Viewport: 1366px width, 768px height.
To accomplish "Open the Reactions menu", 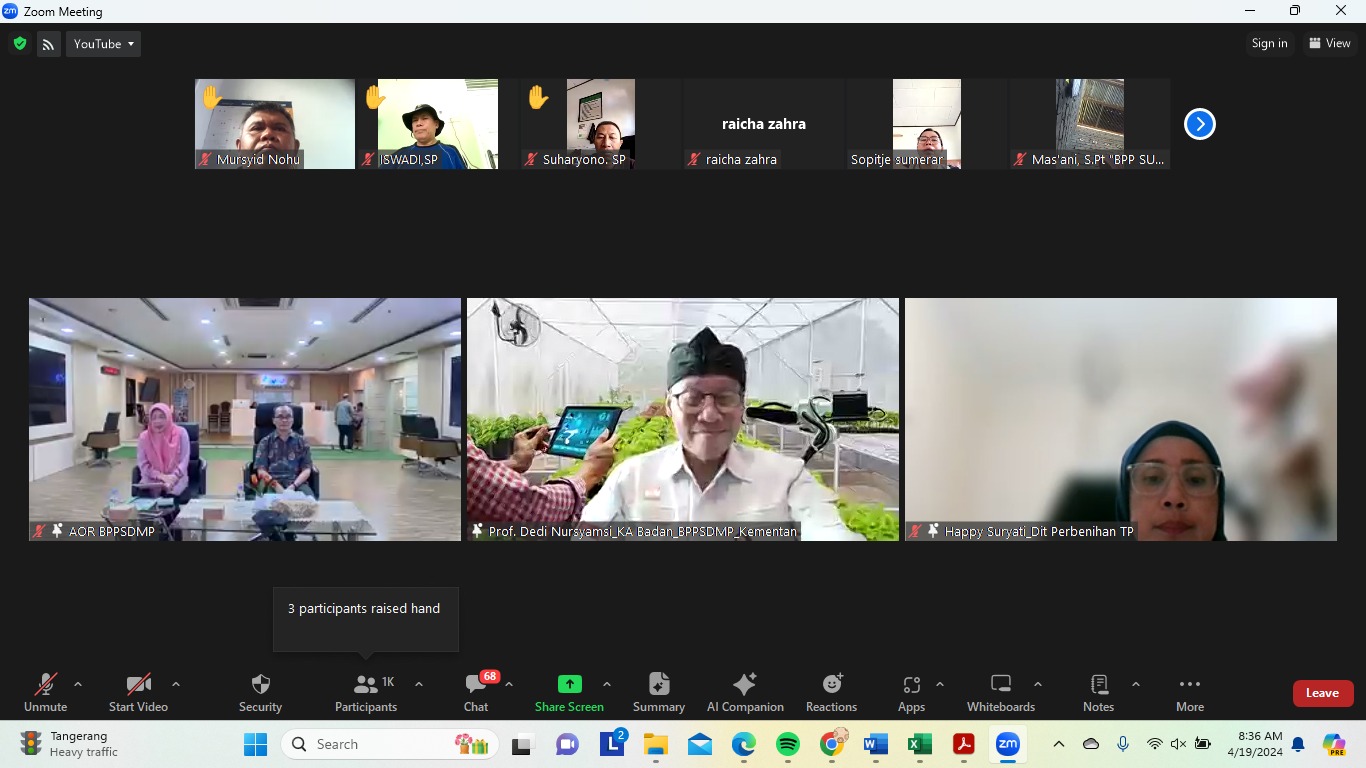I will tap(831, 685).
